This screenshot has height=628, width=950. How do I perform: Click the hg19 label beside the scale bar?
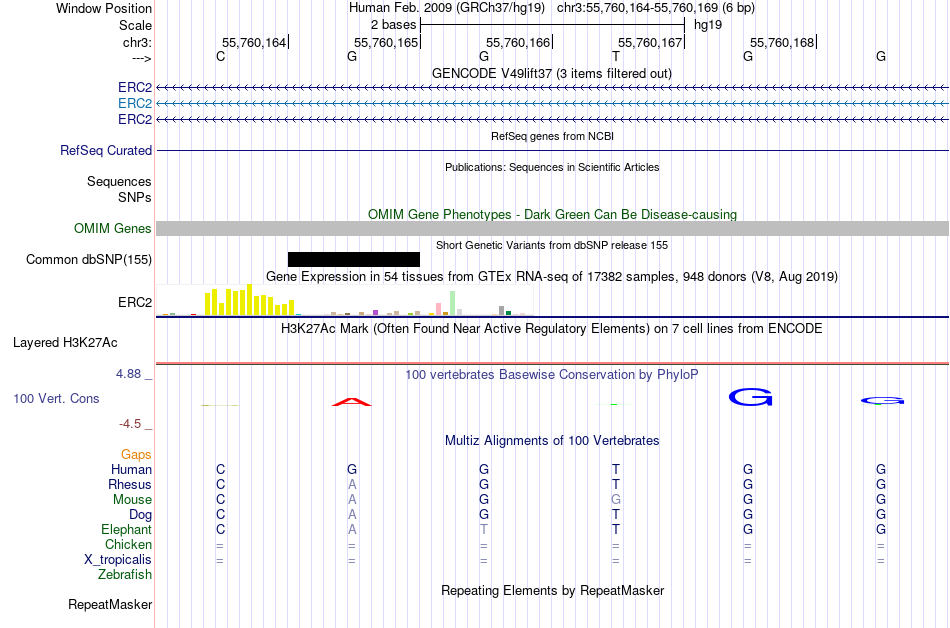[708, 25]
